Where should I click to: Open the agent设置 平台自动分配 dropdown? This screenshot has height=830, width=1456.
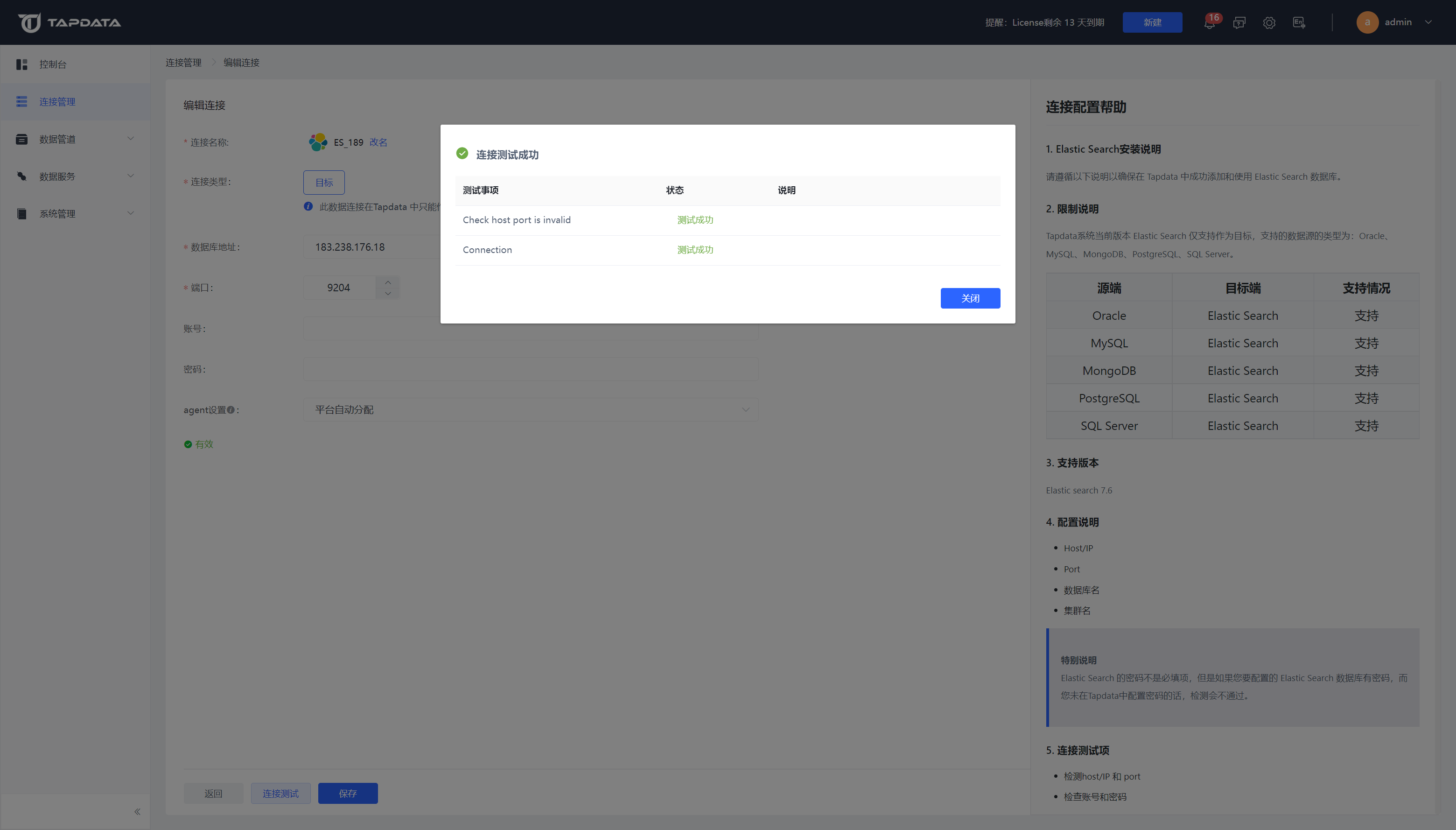point(530,410)
